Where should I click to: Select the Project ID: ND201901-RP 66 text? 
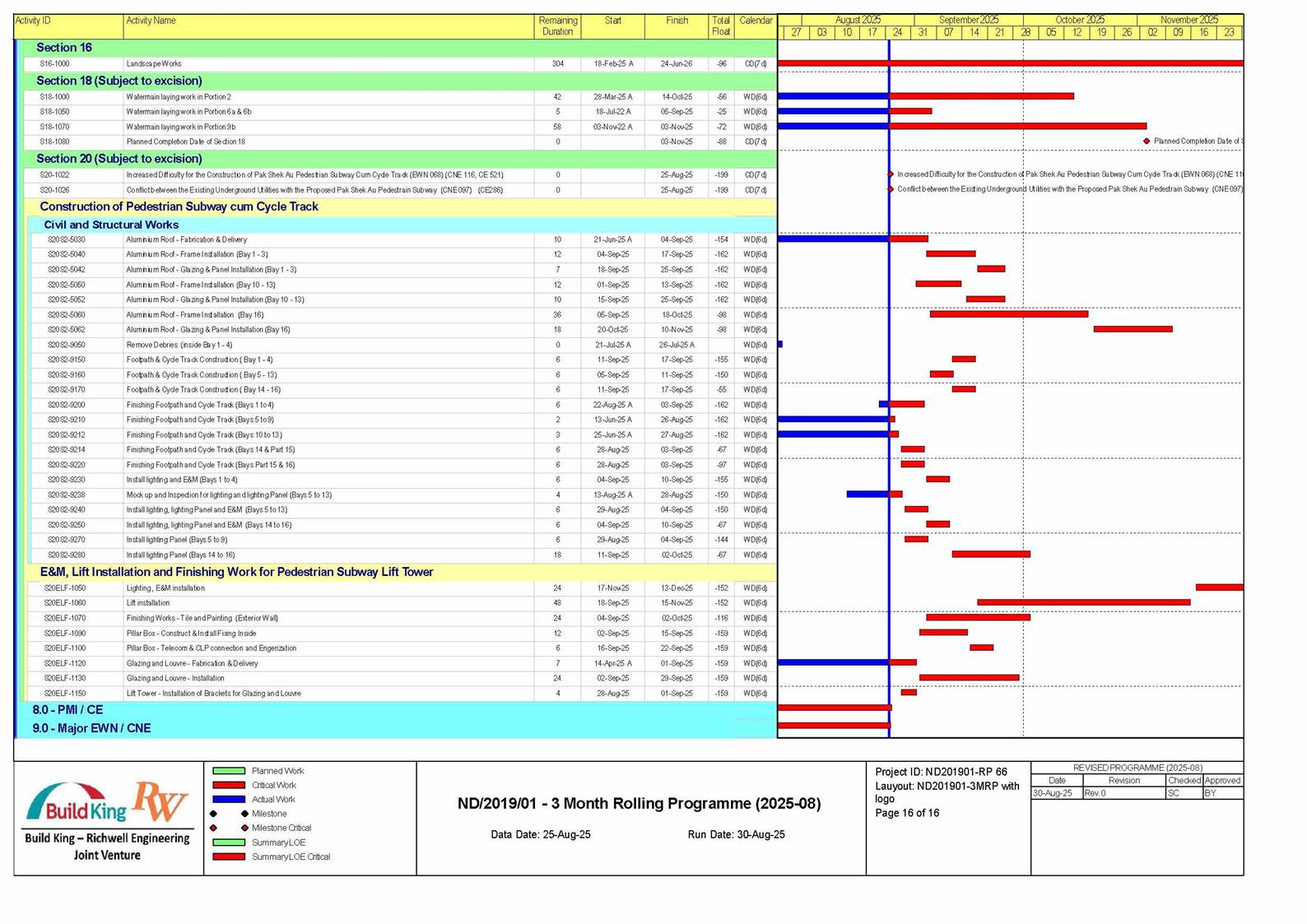pos(941,772)
